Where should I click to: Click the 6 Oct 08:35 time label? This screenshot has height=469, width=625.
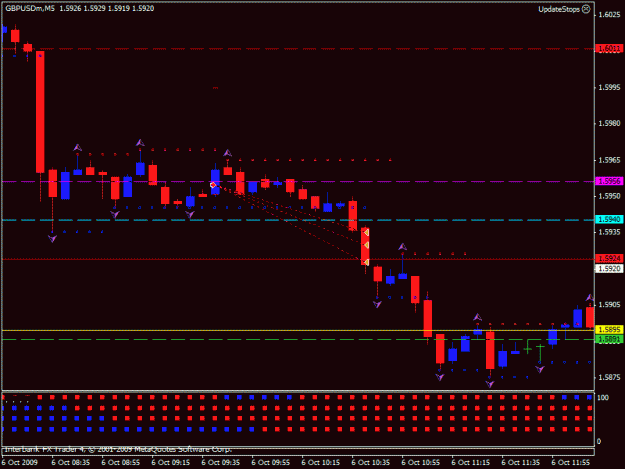click(71, 462)
